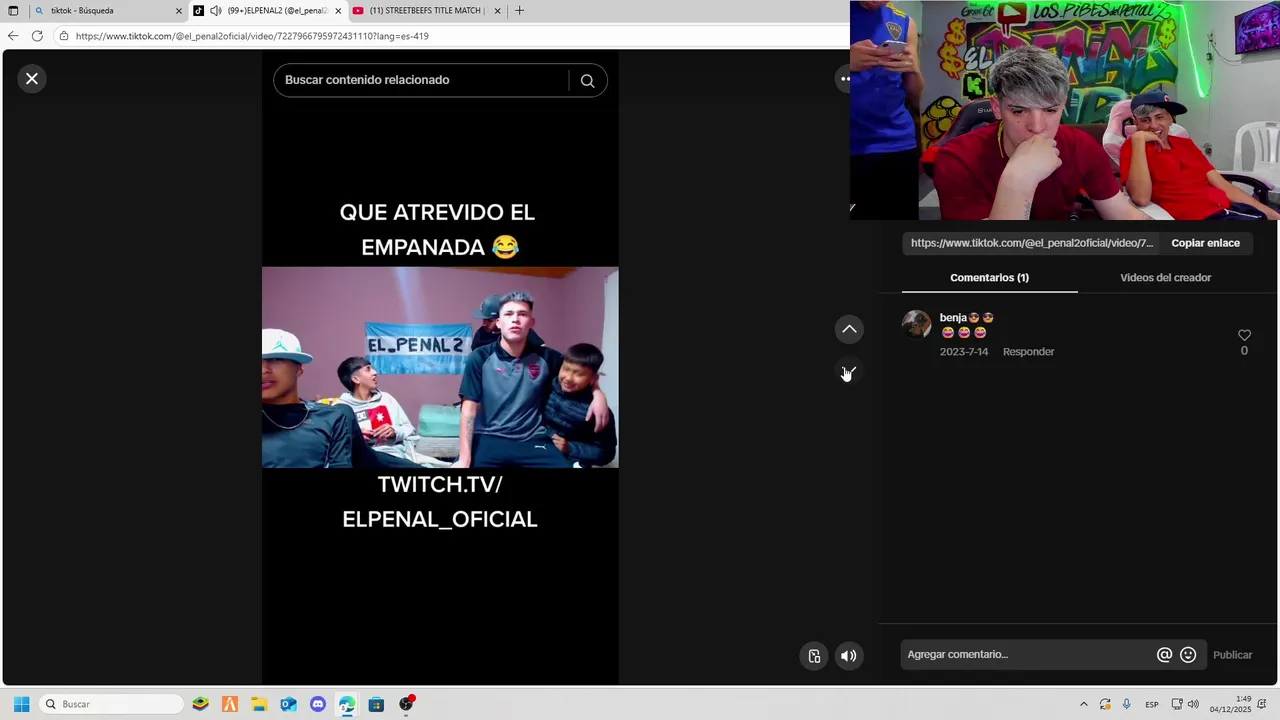Screen dimensions: 1280x720
Task: Open the notifications bell in tray
Action: tap(1262, 704)
